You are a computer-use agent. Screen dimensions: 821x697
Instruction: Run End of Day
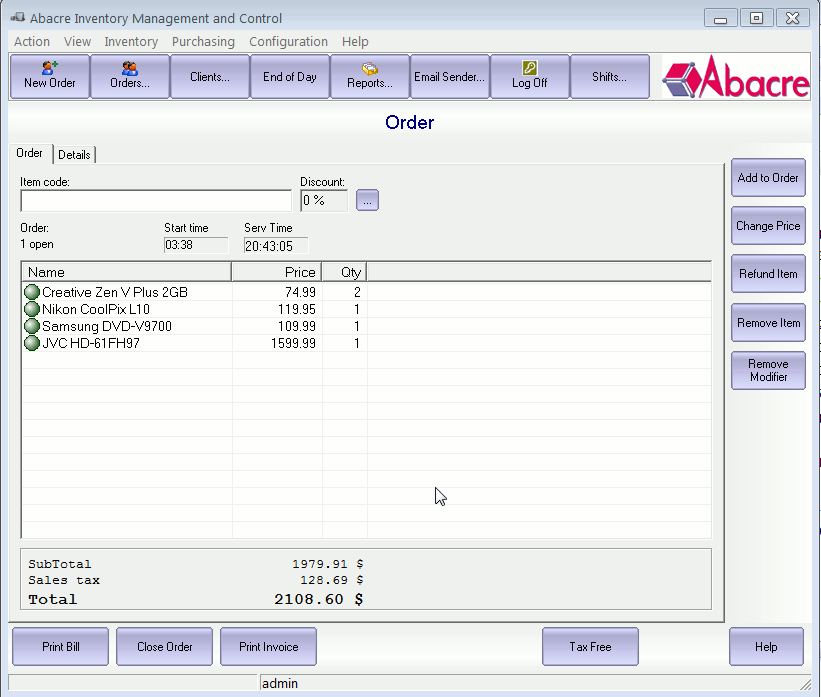[290, 76]
